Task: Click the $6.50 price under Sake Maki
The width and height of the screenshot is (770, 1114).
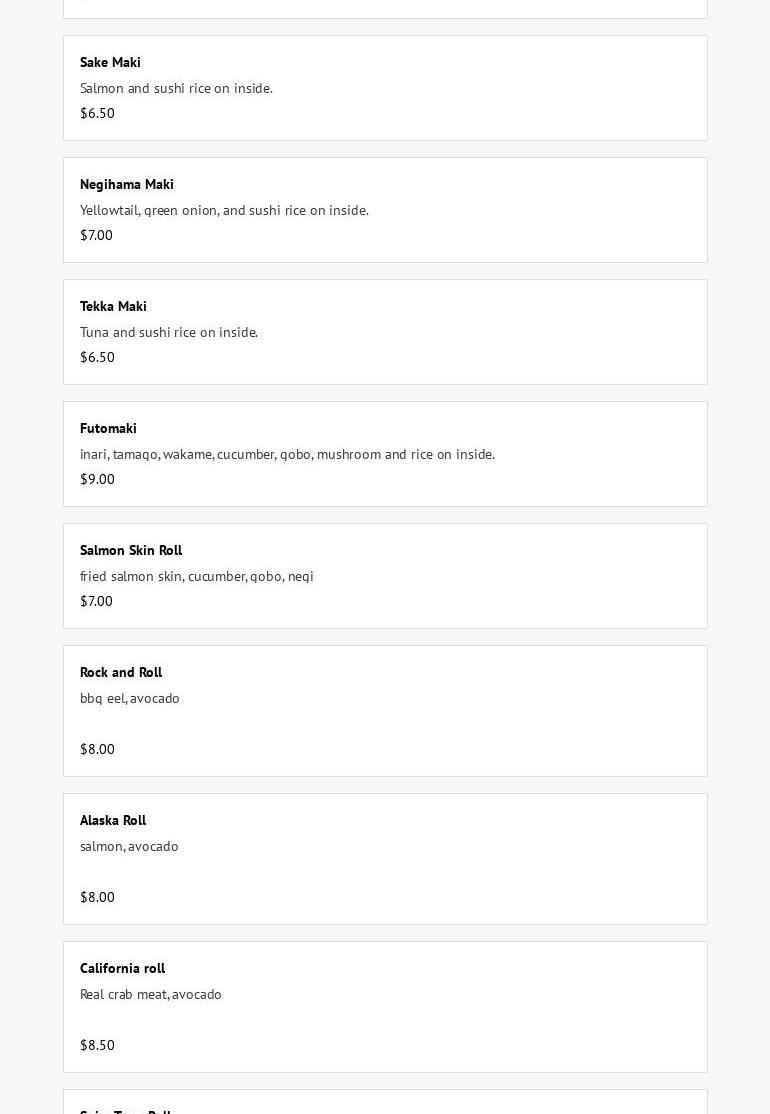Action: pyautogui.click(x=97, y=113)
